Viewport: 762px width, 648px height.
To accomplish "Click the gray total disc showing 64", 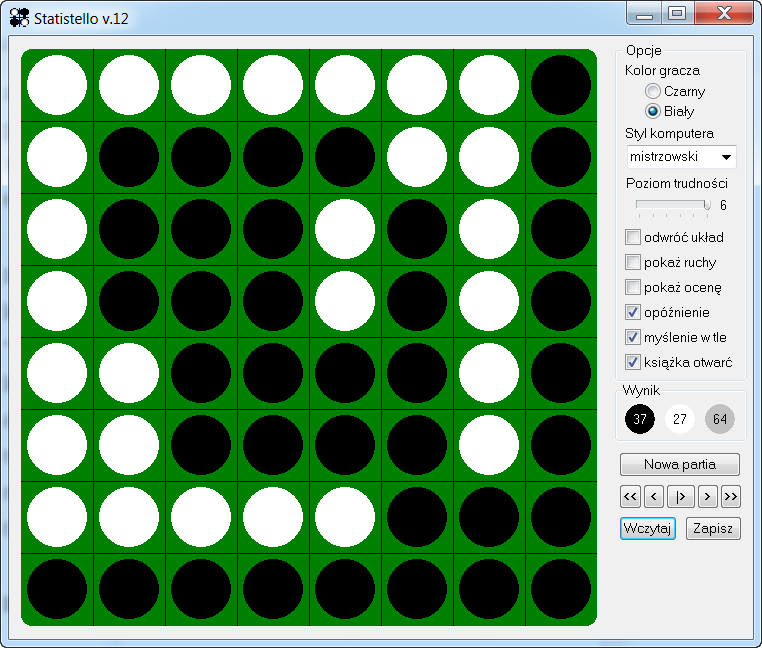I will click(x=720, y=418).
